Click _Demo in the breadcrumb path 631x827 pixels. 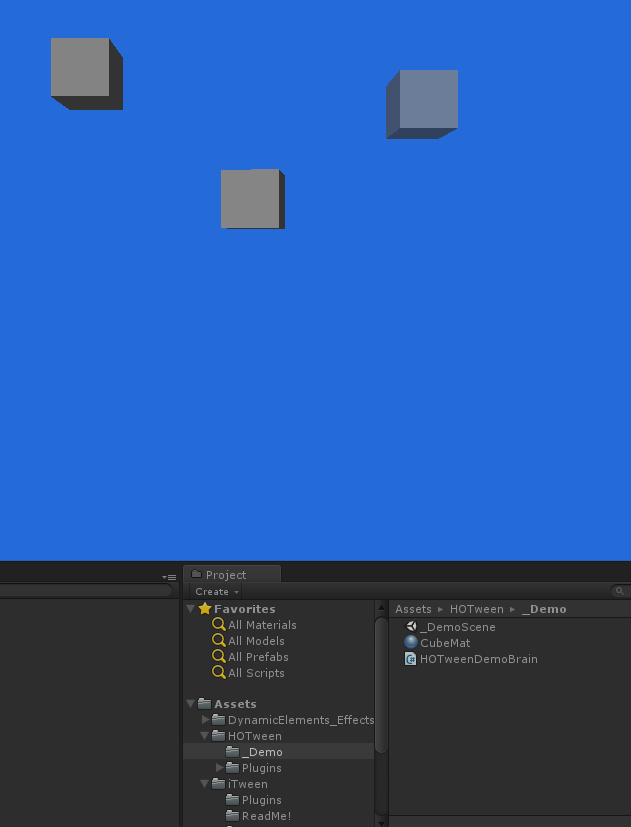544,609
